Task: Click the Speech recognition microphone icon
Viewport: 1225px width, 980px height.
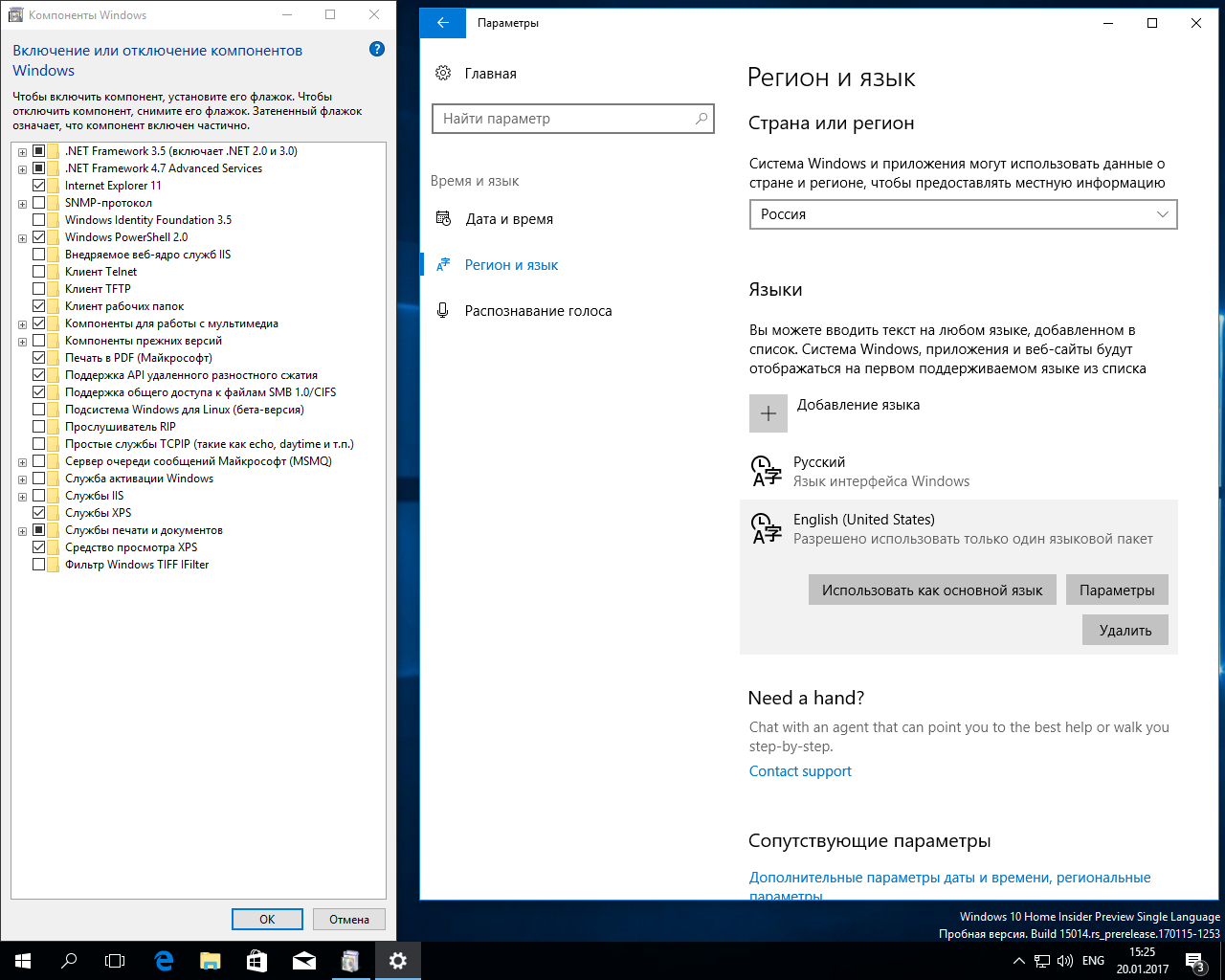Action: click(443, 310)
